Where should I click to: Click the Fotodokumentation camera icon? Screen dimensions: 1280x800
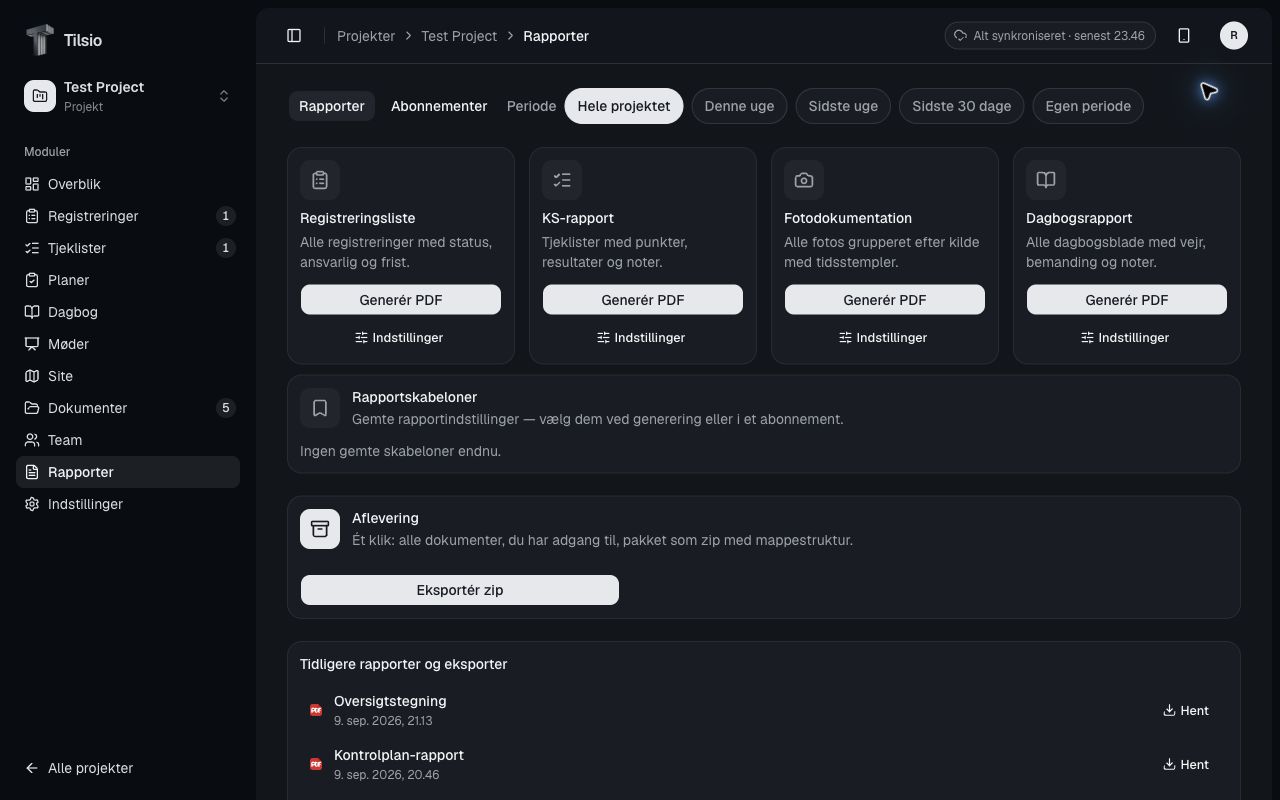804,180
